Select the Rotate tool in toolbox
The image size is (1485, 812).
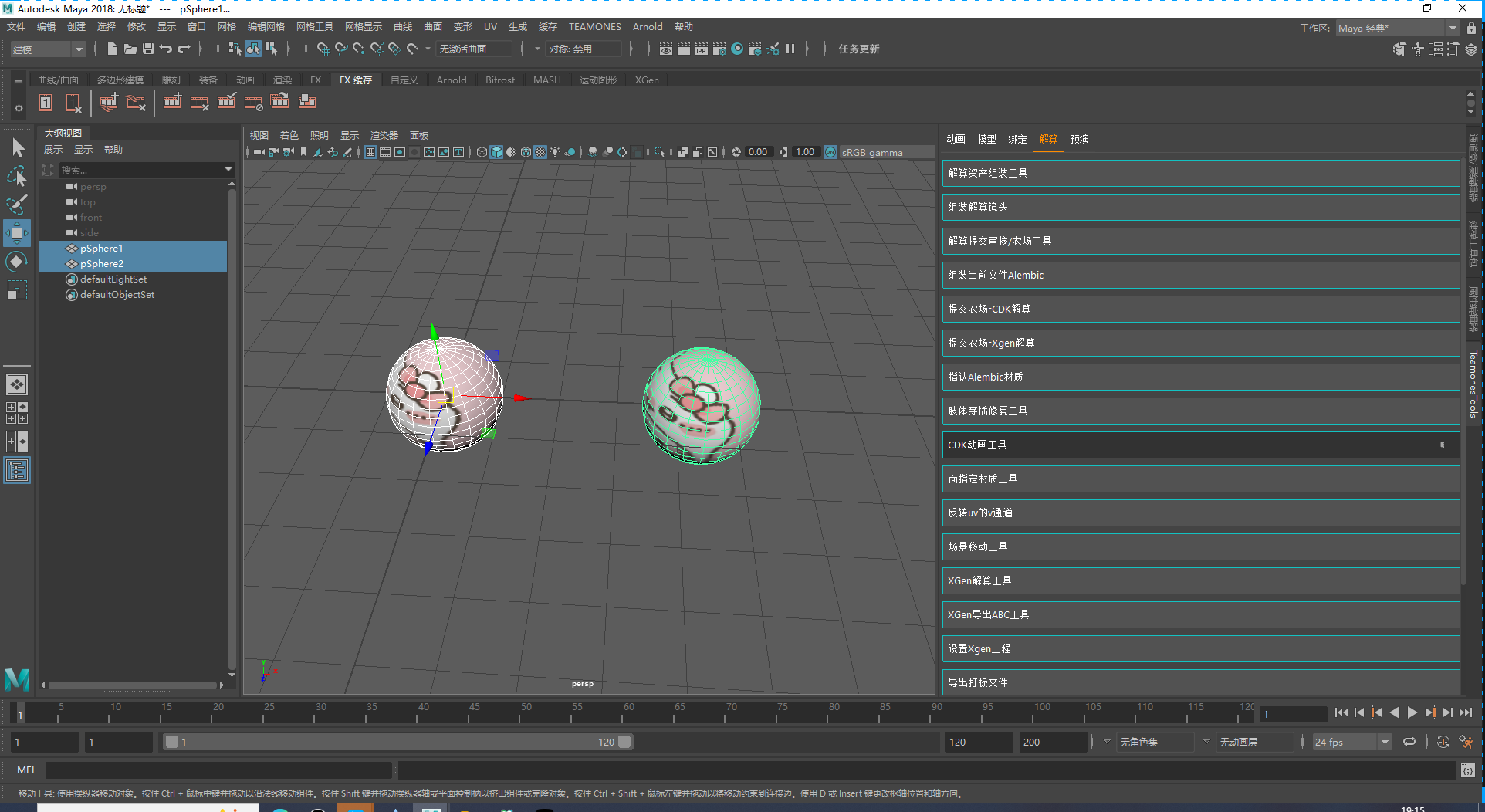click(16, 262)
